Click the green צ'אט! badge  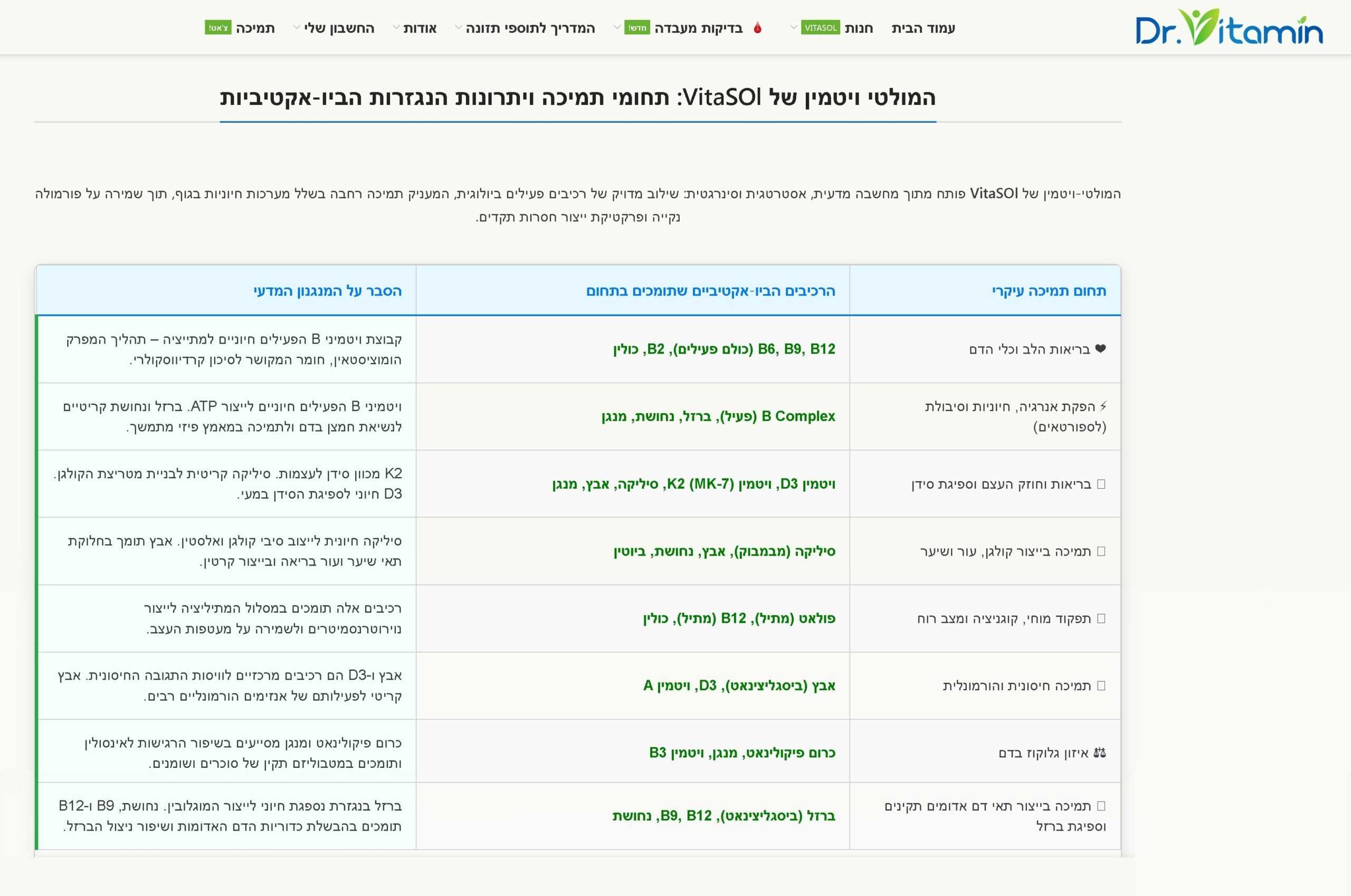[218, 28]
